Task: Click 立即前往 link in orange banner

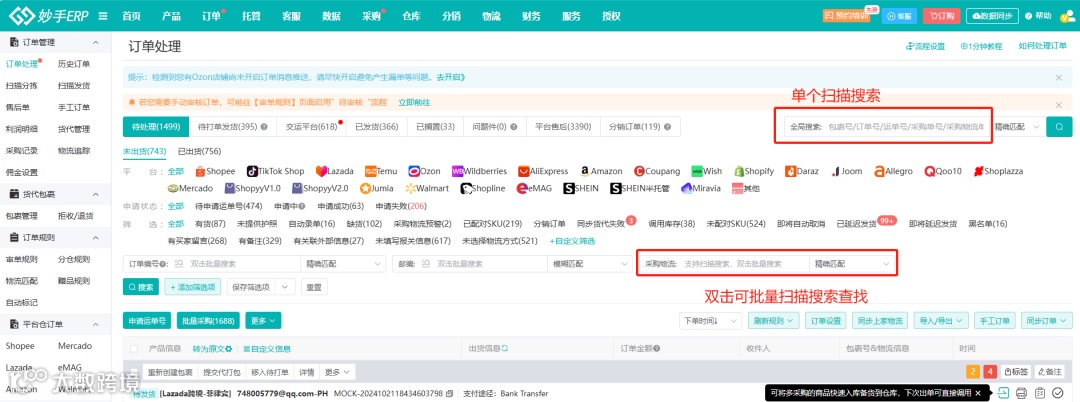Action: point(414,103)
